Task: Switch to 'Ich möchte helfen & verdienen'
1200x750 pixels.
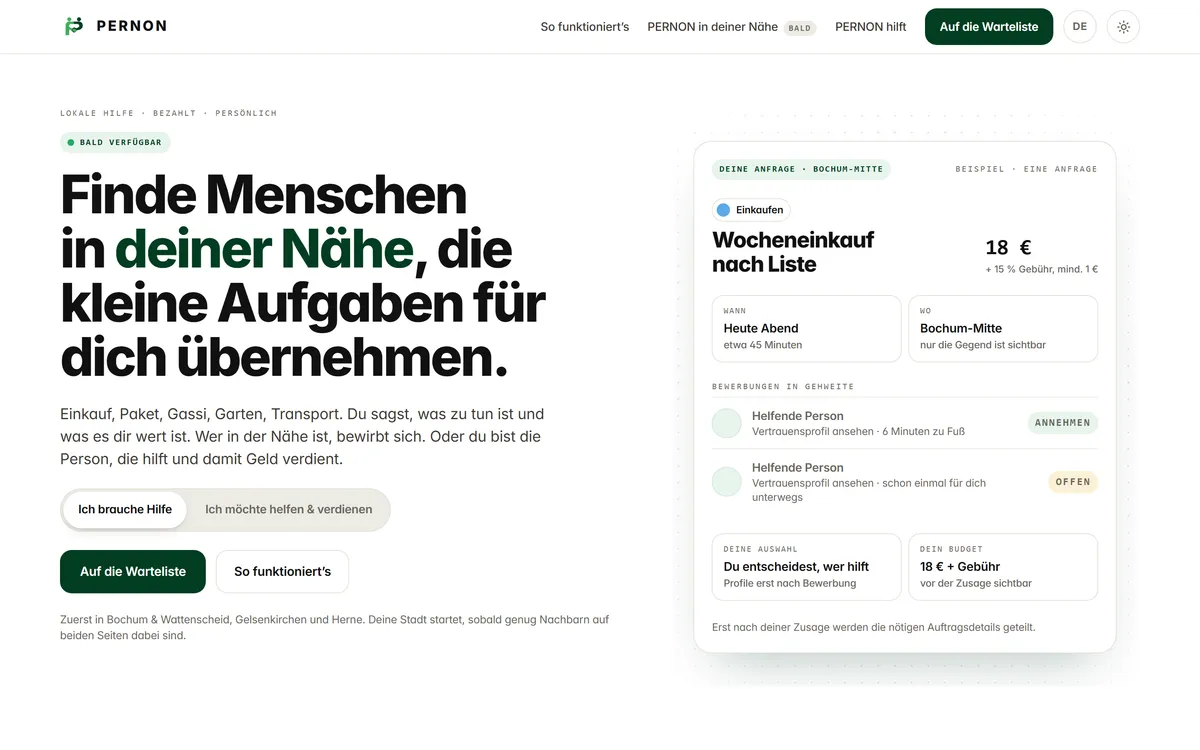Action: tap(289, 509)
